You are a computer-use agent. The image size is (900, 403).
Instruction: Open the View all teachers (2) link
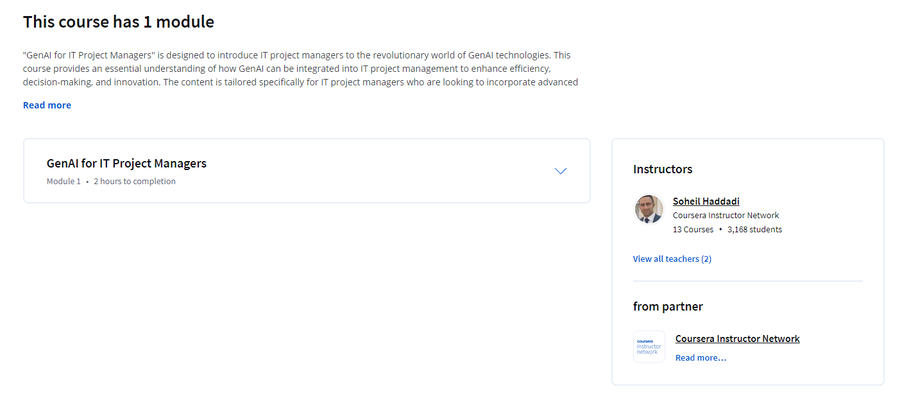pos(672,259)
